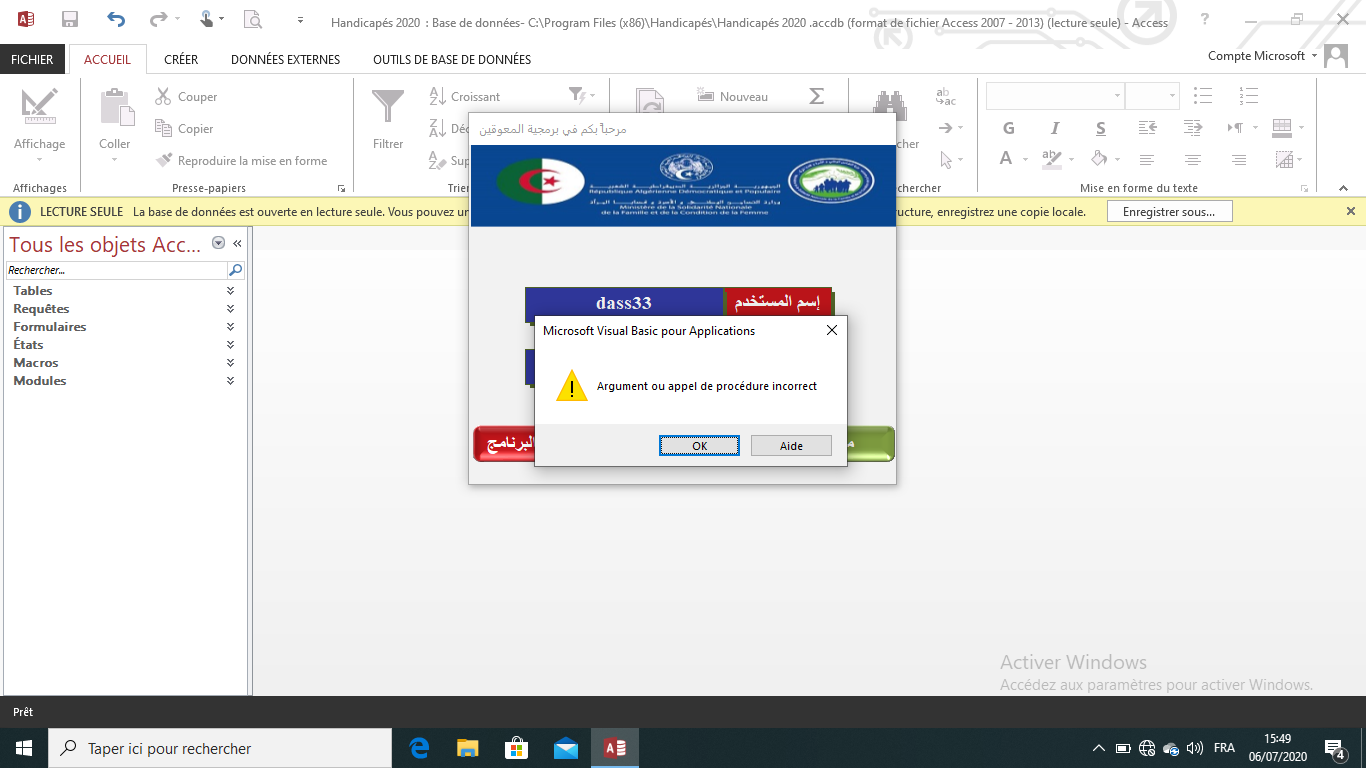Switch to OUTILS DE BASE DE DONNÉES tab
The width and height of the screenshot is (1366, 768).
pos(452,60)
